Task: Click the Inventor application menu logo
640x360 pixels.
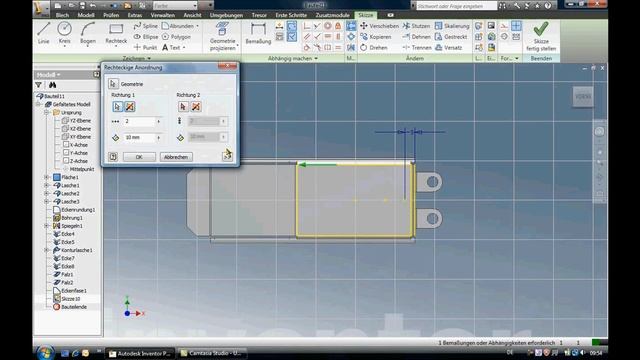Action: [41, 8]
